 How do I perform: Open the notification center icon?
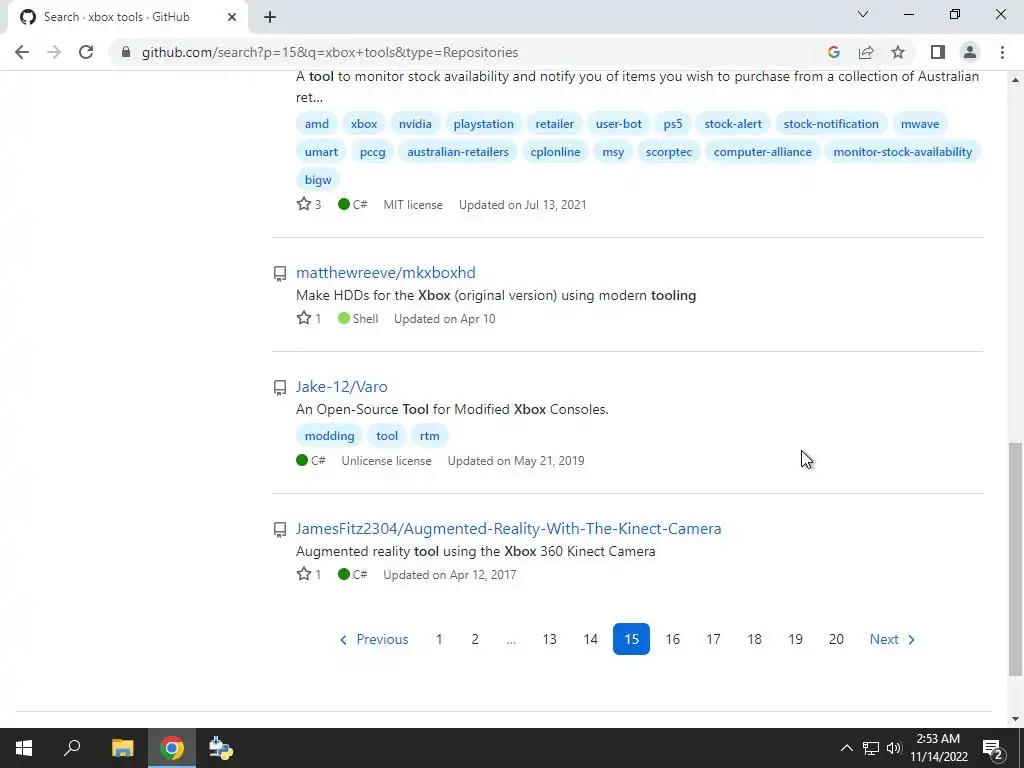[993, 748]
